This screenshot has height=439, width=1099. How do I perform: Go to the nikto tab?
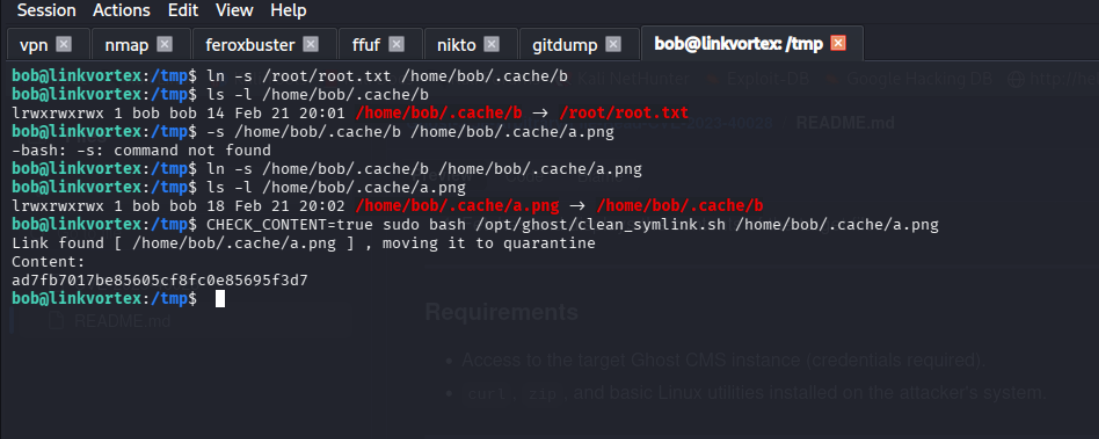456,45
